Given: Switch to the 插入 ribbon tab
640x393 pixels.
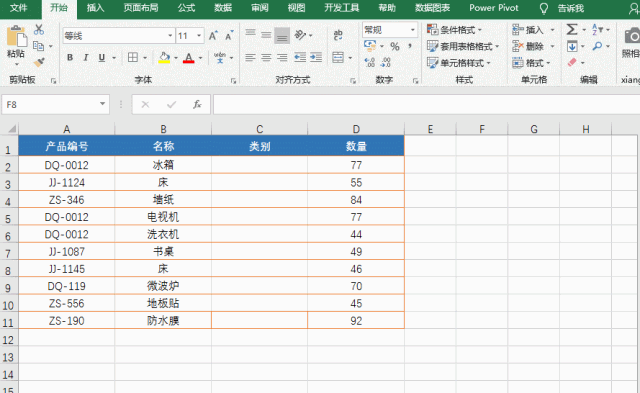Looking at the screenshot, I should coord(95,8).
